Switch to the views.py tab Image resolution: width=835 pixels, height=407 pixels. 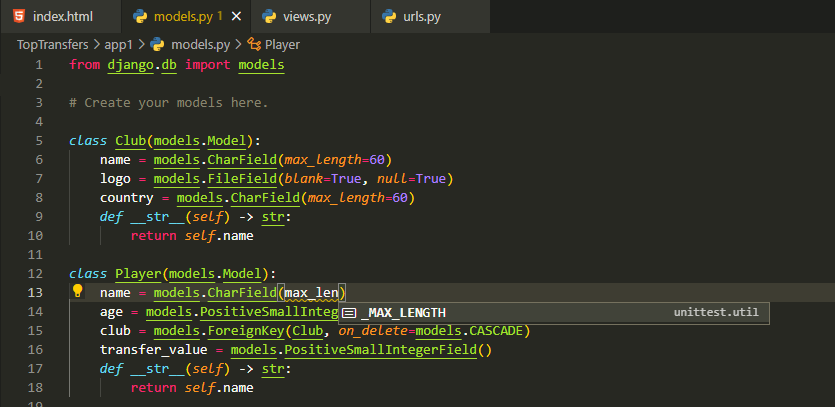pyautogui.click(x=310, y=17)
